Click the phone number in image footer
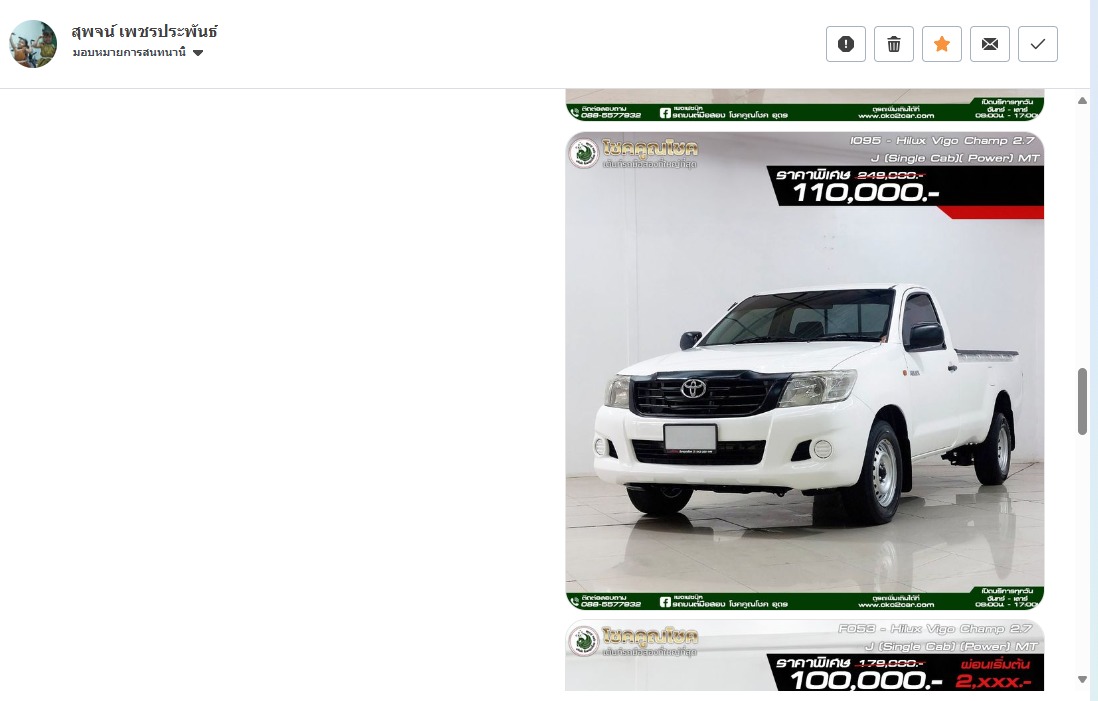Screen dimensions: 1098x701 tap(611, 604)
